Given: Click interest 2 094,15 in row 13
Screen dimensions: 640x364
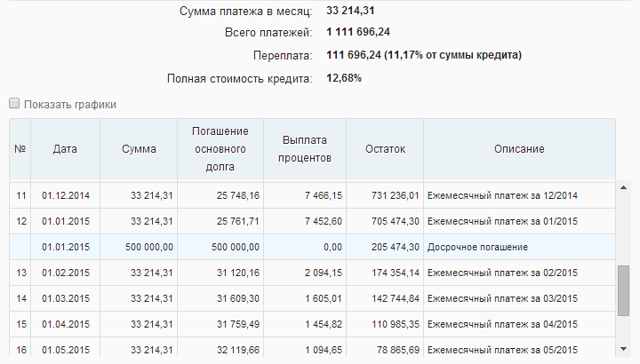Looking at the screenshot, I should [x=323, y=273].
